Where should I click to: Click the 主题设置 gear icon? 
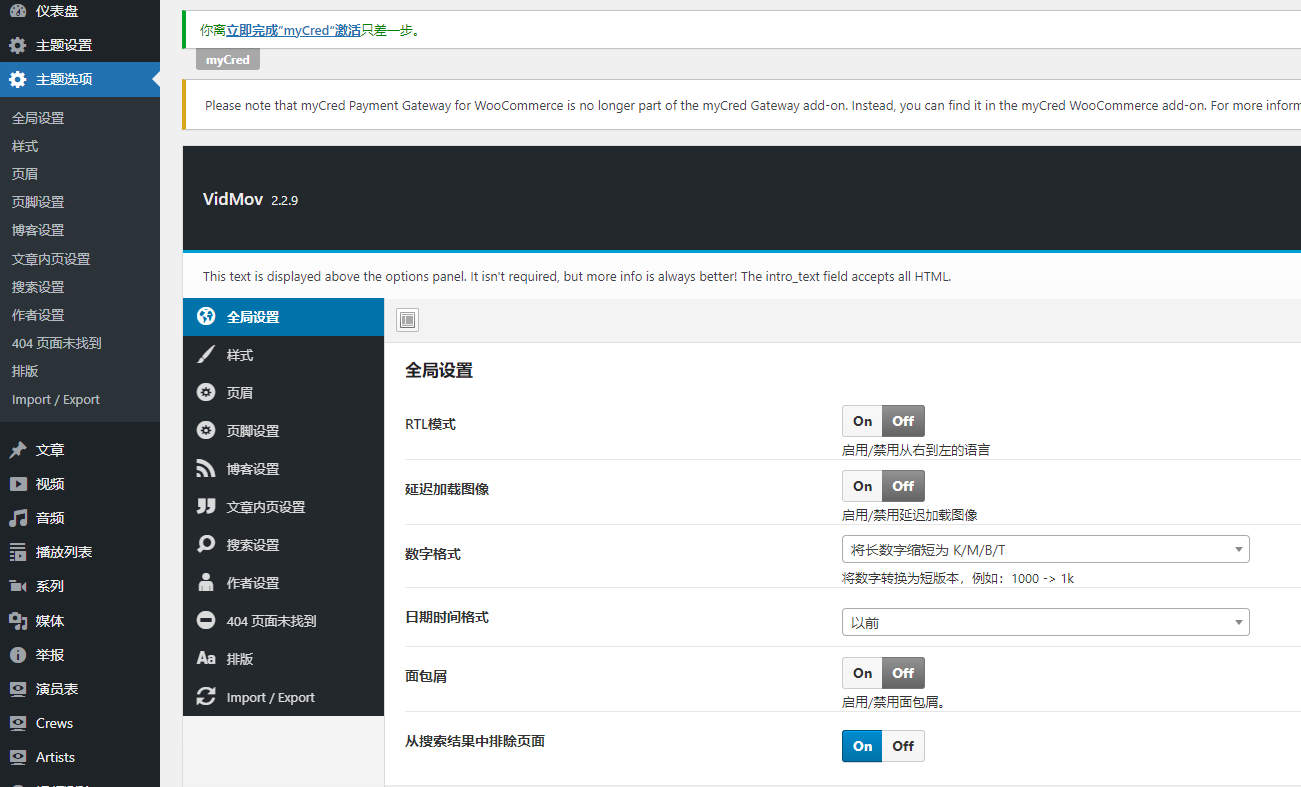click(x=18, y=45)
